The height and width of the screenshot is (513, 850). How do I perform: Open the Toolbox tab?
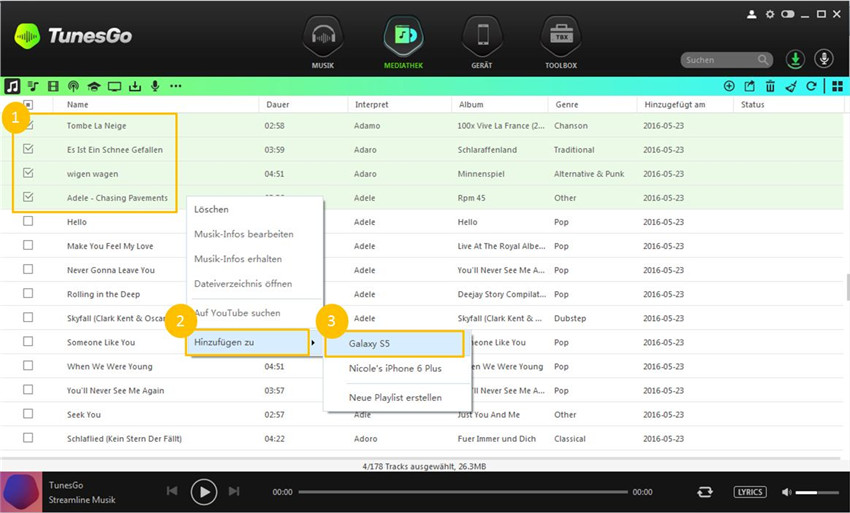pyautogui.click(x=561, y=42)
